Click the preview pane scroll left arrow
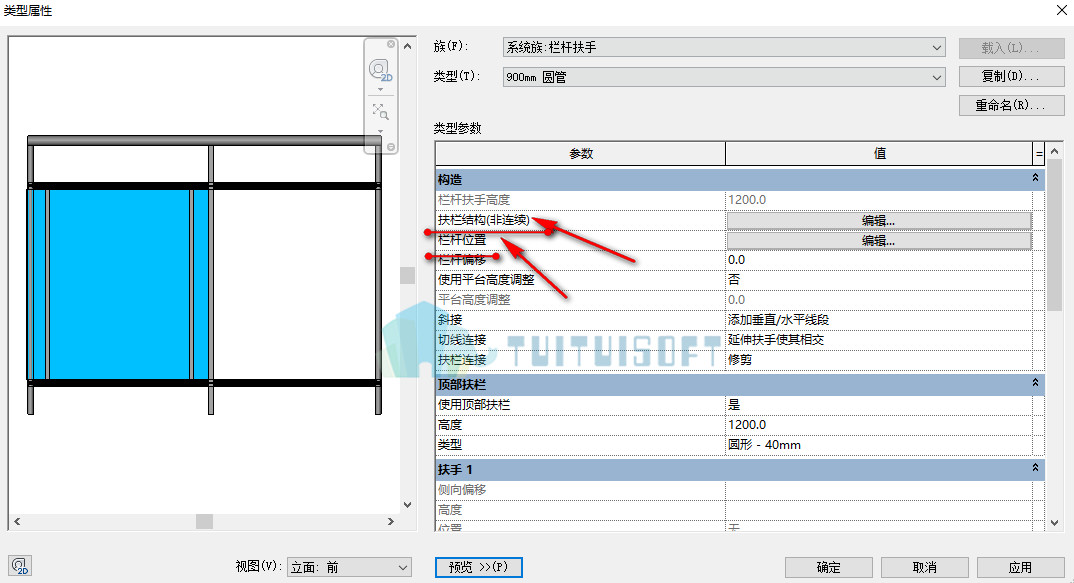The height and width of the screenshot is (583, 1074). coord(17,521)
